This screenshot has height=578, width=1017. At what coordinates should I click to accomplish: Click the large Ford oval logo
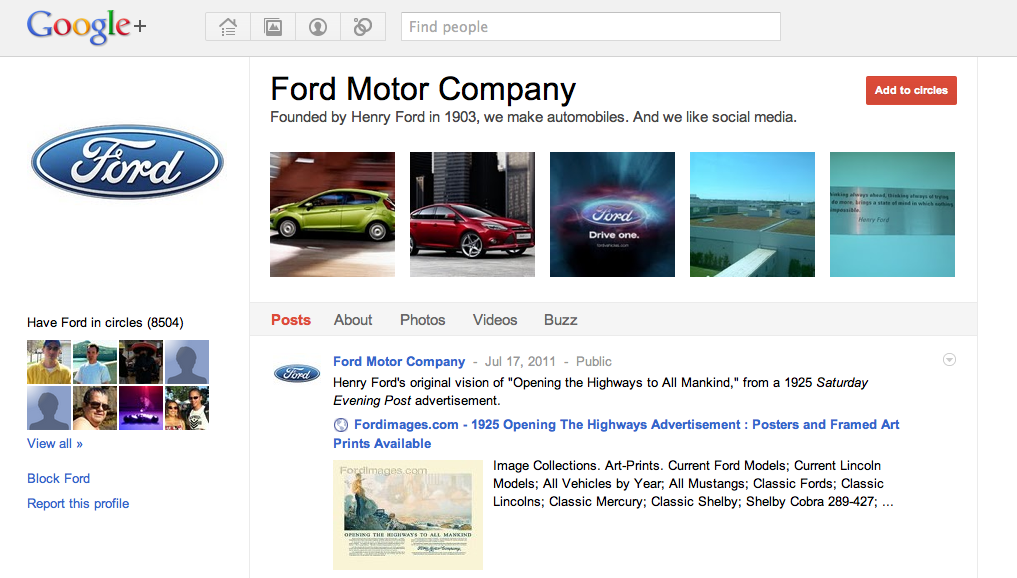[127, 162]
